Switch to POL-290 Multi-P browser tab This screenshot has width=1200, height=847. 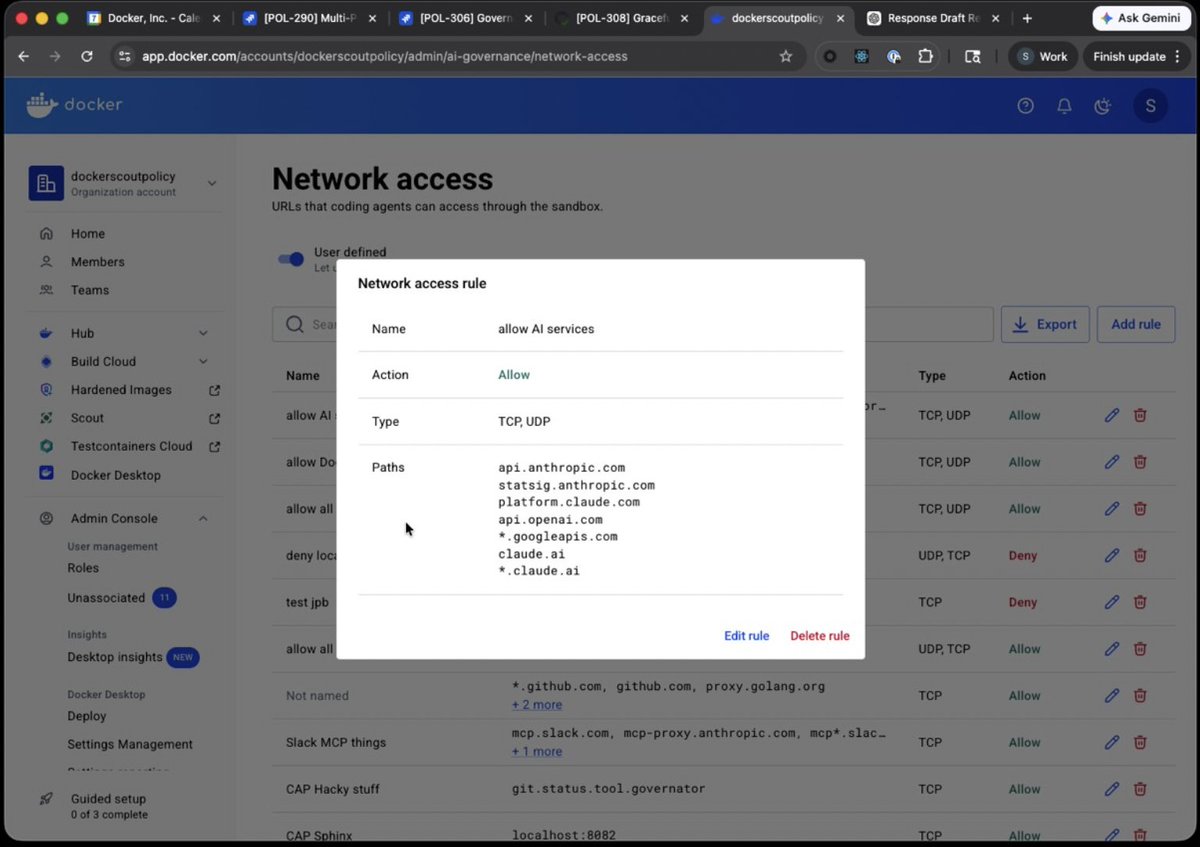[x=309, y=18]
